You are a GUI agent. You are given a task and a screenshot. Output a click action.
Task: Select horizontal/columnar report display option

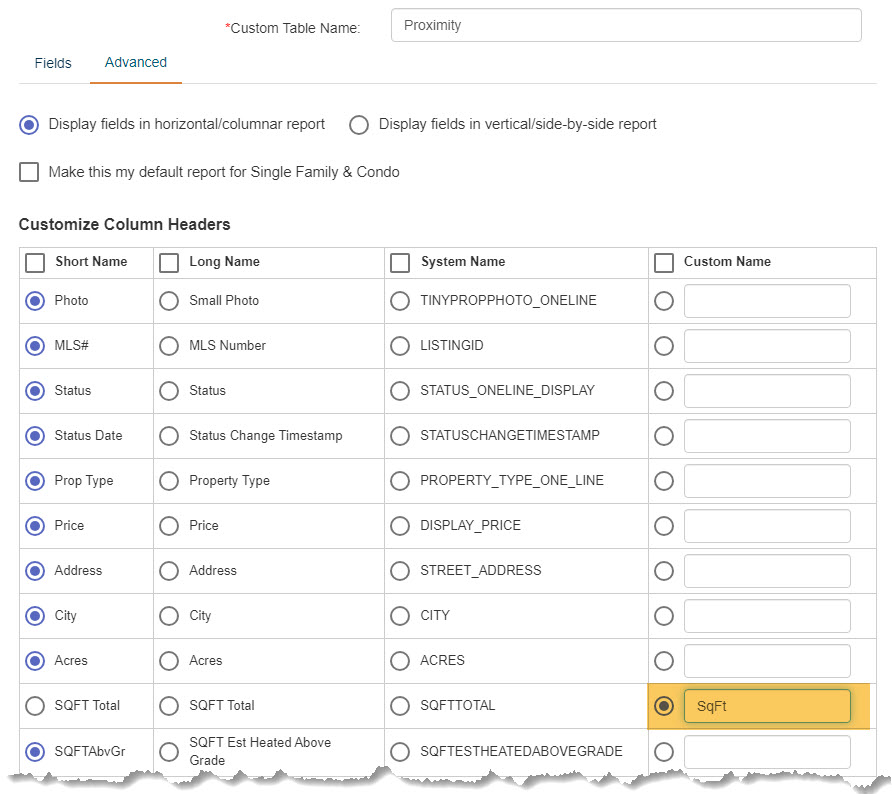[x=29, y=125]
